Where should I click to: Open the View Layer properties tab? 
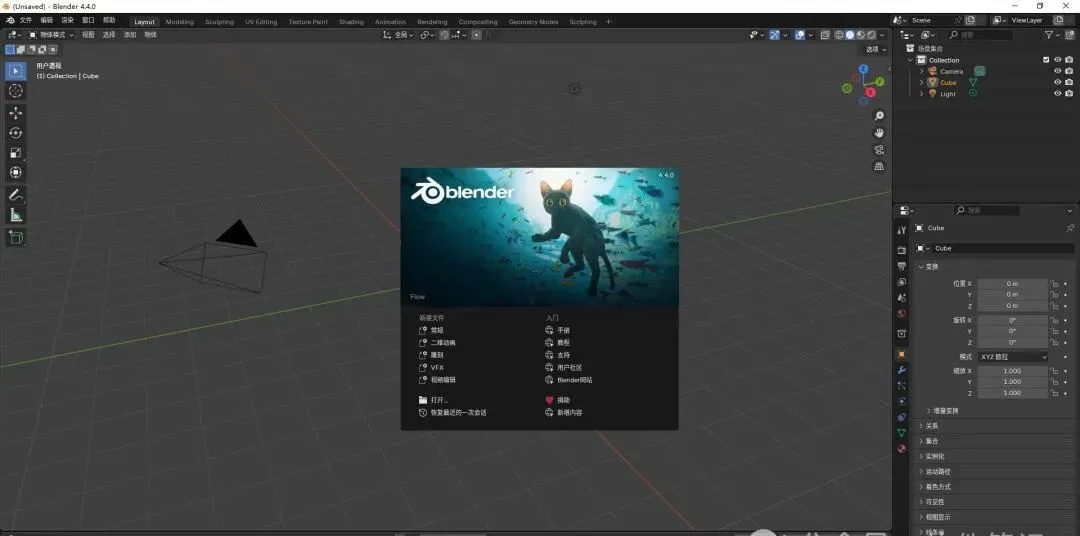[902, 282]
